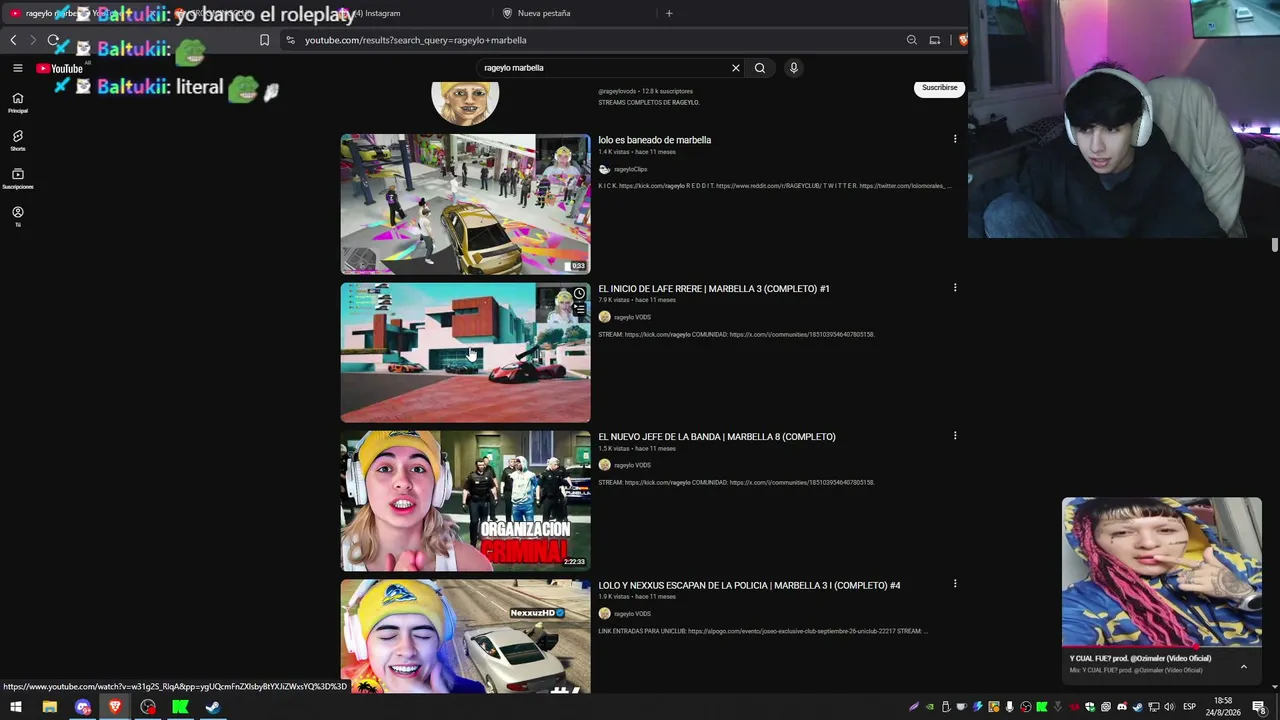This screenshot has width=1280, height=720.
Task: Bookmark this page in the address bar
Action: pyautogui.click(x=264, y=40)
